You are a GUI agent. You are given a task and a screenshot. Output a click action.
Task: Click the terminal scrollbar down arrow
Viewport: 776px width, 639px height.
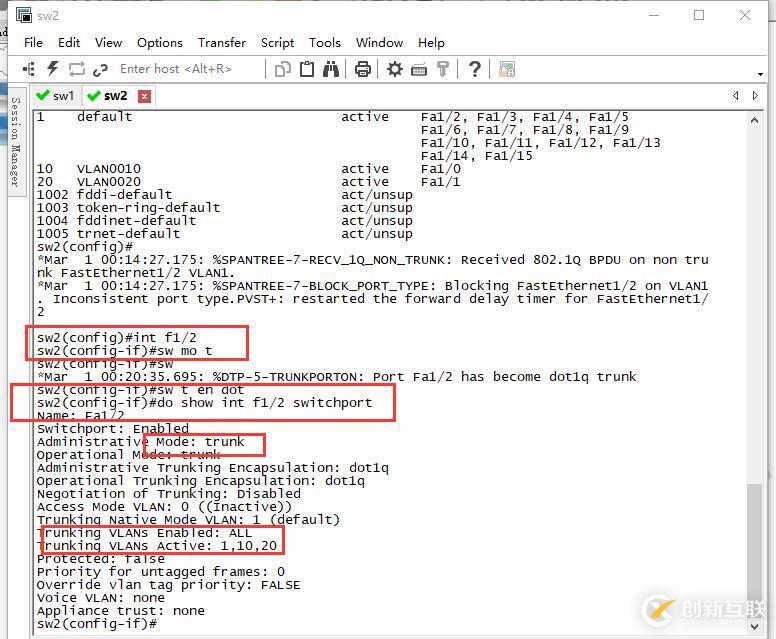(754, 627)
